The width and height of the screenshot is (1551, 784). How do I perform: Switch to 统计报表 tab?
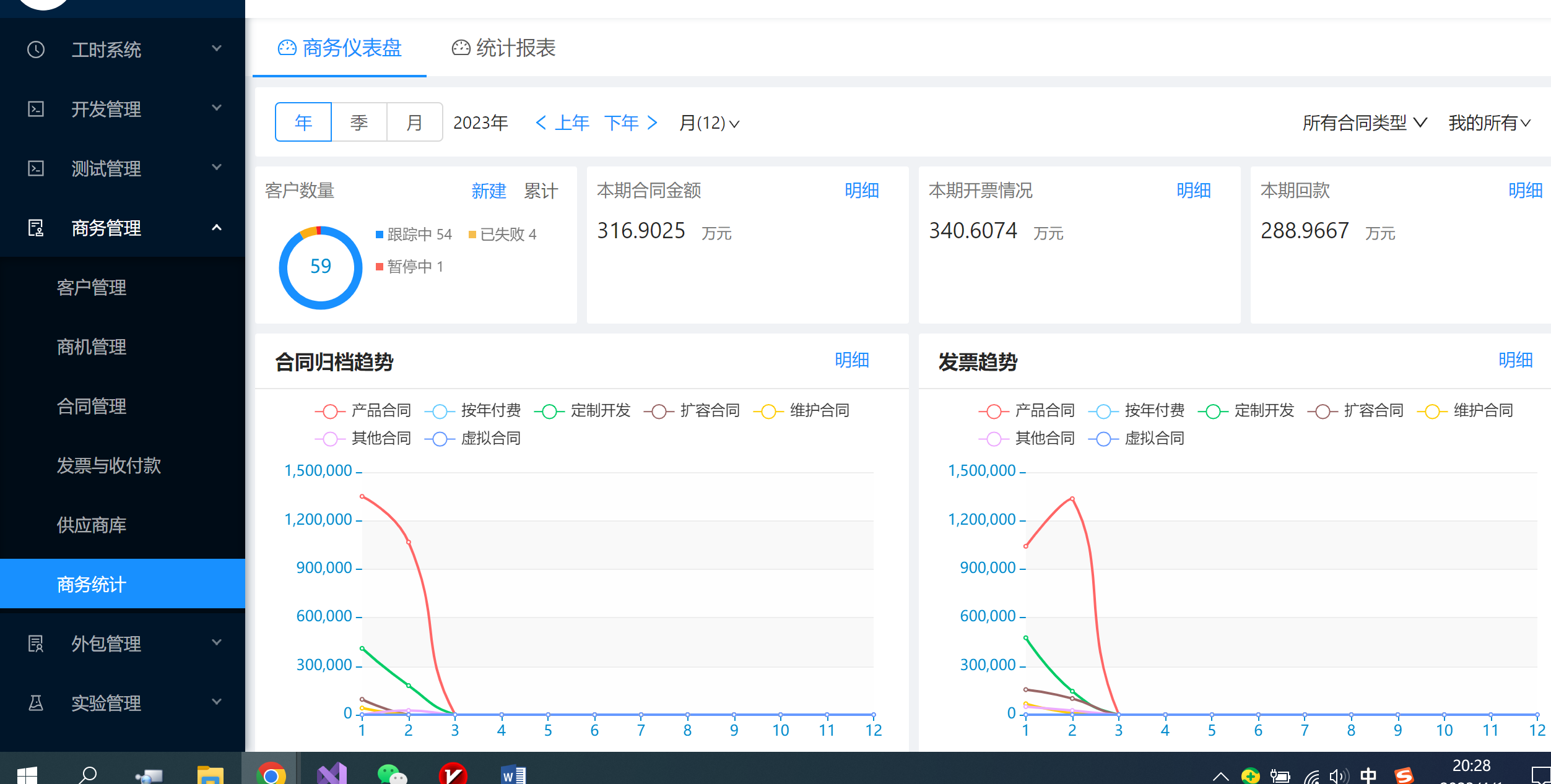(503, 48)
